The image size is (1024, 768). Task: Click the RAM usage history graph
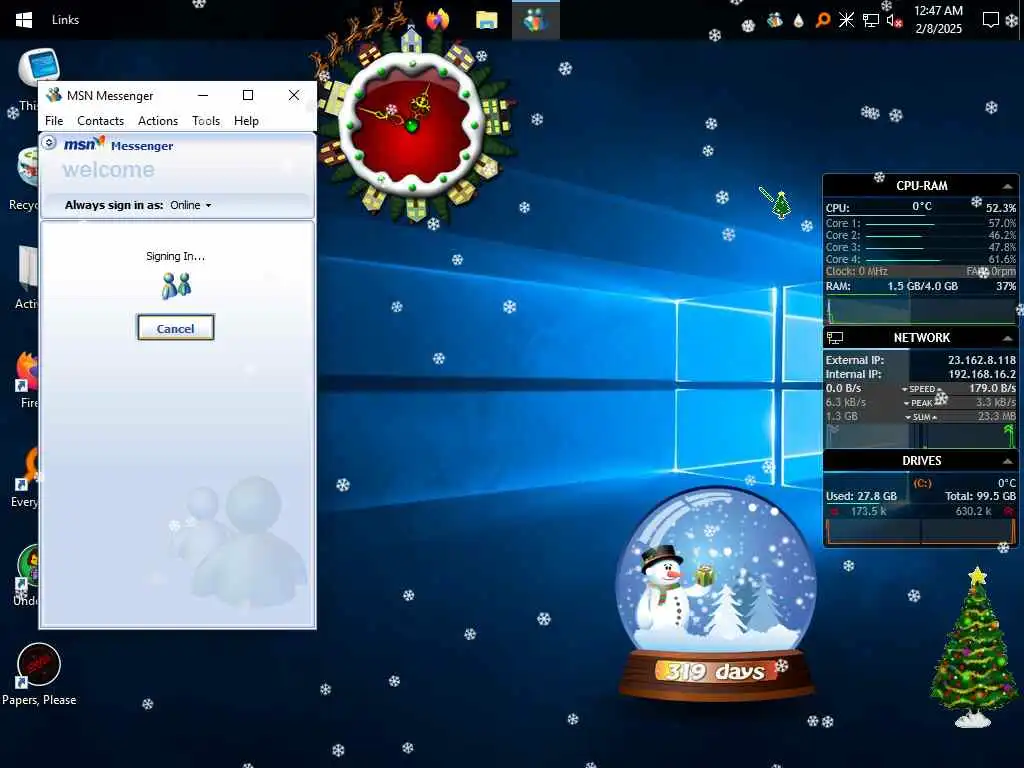click(x=921, y=311)
